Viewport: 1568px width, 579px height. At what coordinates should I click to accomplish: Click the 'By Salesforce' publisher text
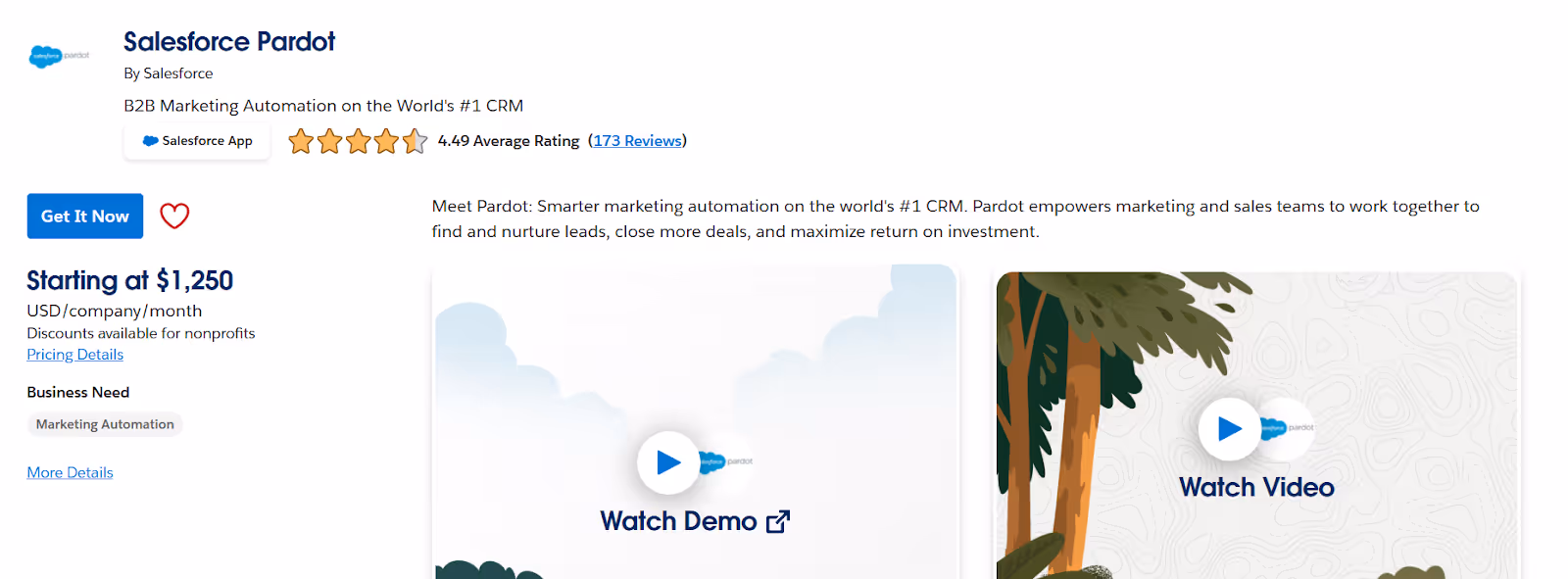[169, 73]
